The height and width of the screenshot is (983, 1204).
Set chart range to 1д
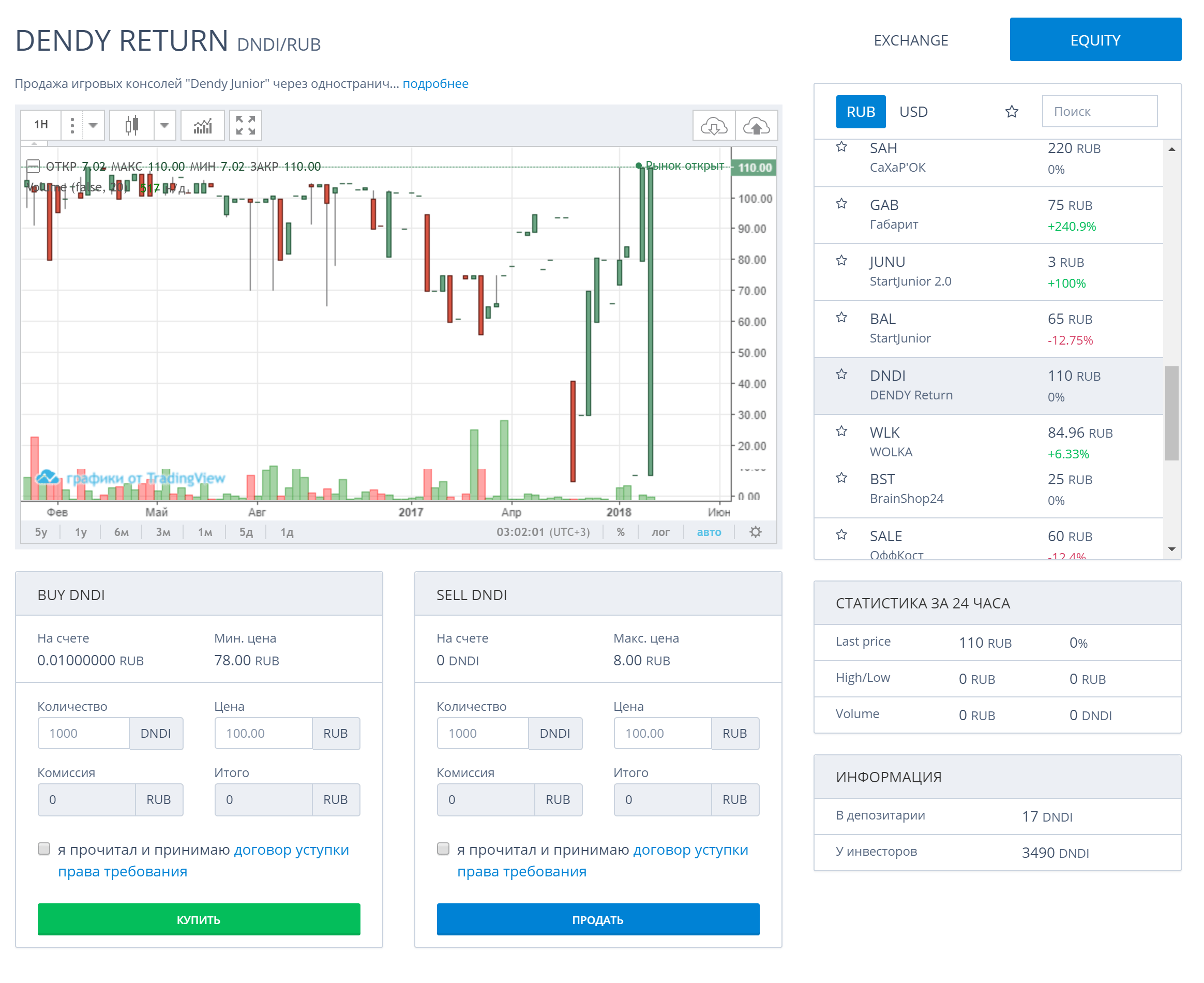pos(287,532)
